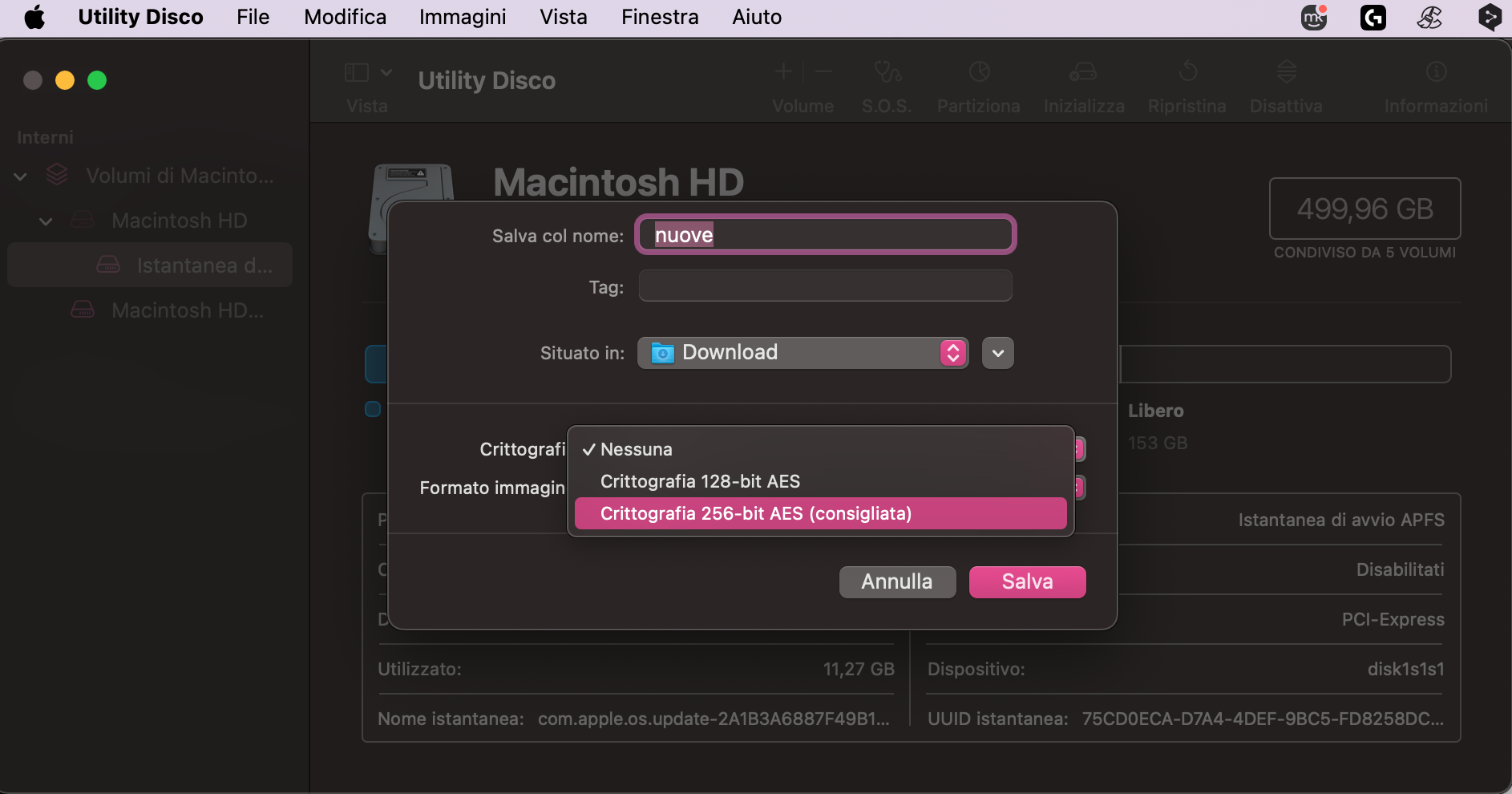Open the Immagini menu
This screenshot has height=794, width=1512.
463,17
